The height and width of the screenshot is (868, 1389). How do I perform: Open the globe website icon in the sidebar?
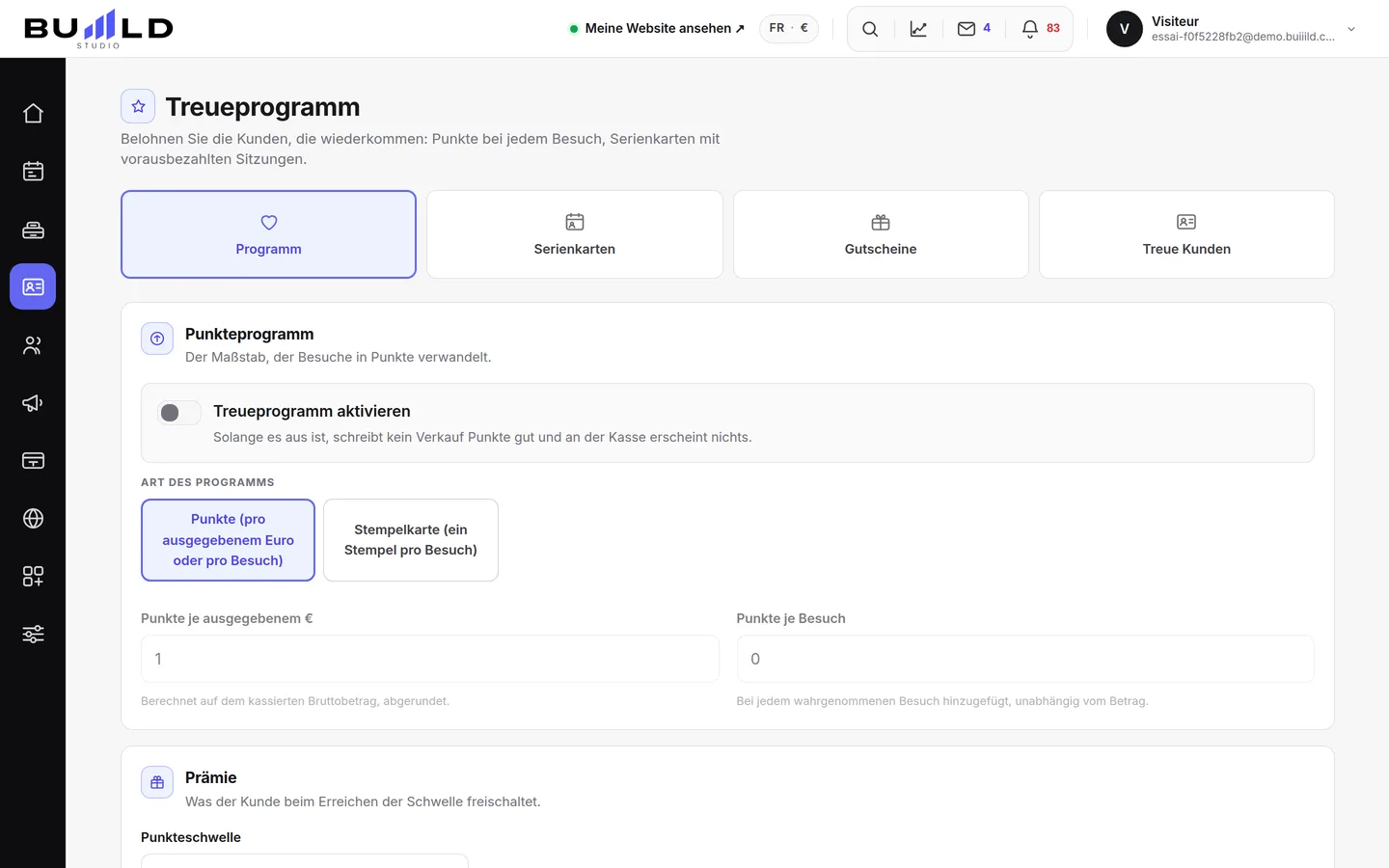pos(33,519)
